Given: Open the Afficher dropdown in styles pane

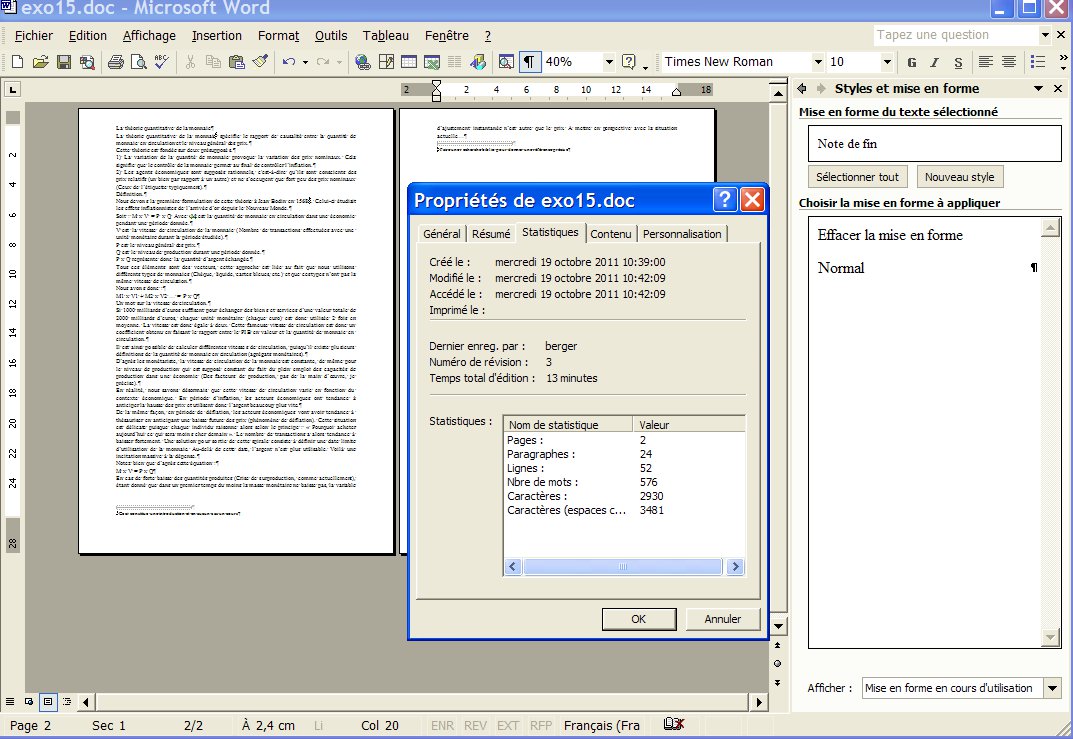Looking at the screenshot, I should click(x=1052, y=688).
